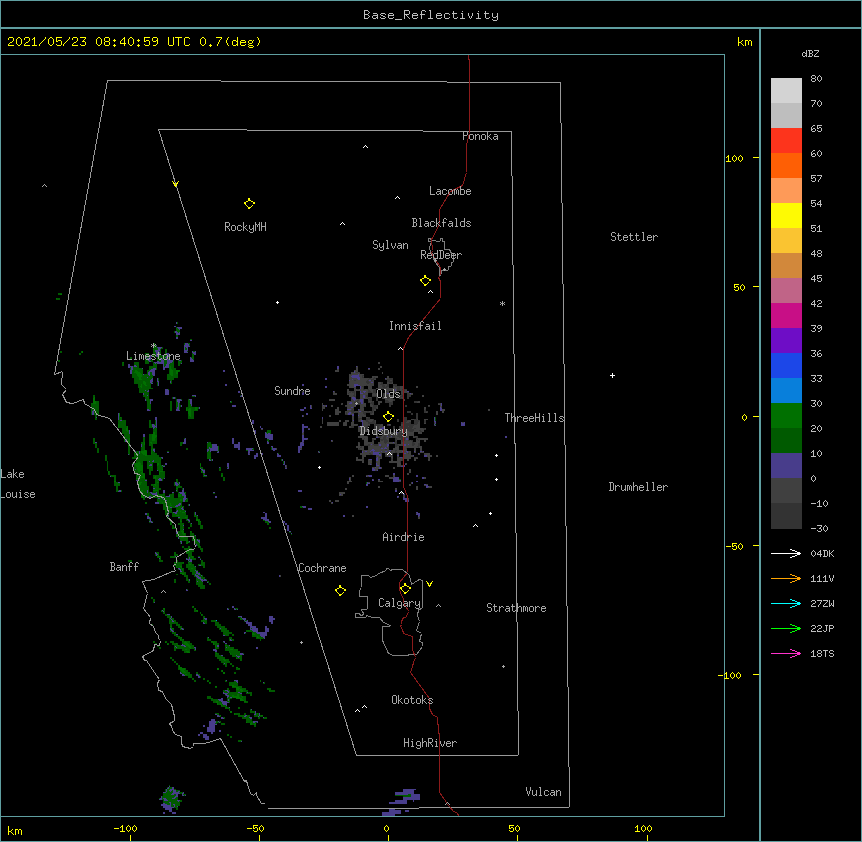Select the Blackfalds label
This screenshot has height=842, width=862.
pos(441,223)
